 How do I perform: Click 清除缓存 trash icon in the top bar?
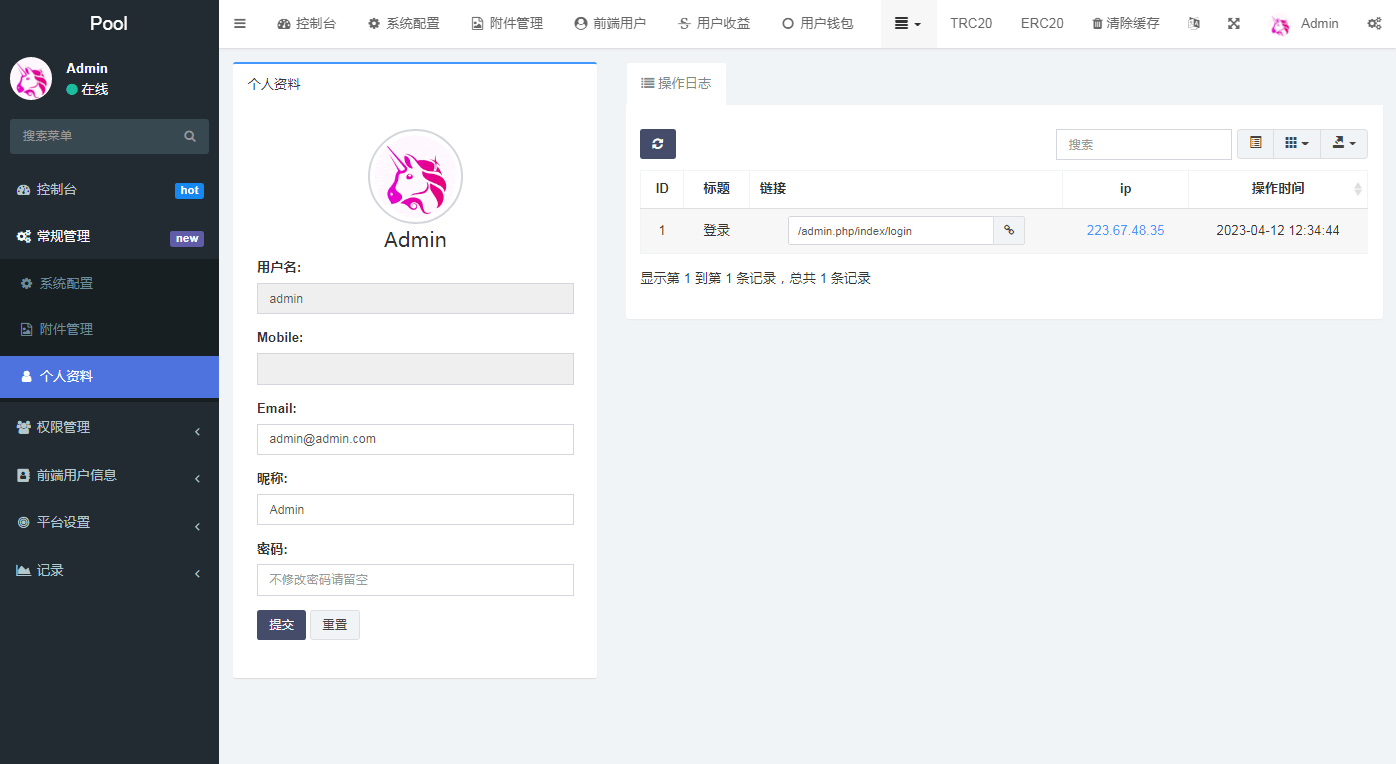click(1098, 23)
